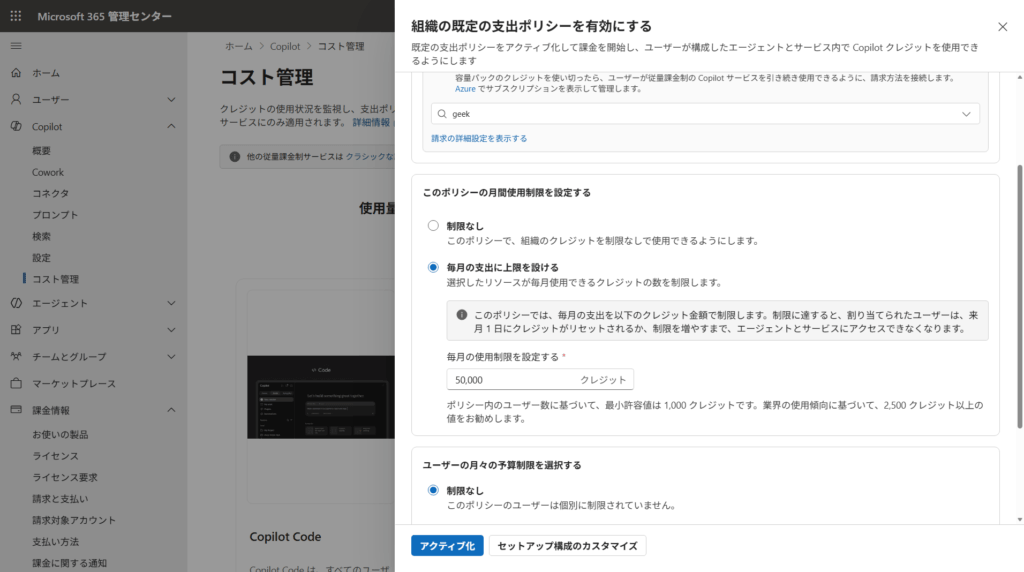Open 検索 in the sidebar
This screenshot has height=572, width=1024.
click(x=41, y=236)
